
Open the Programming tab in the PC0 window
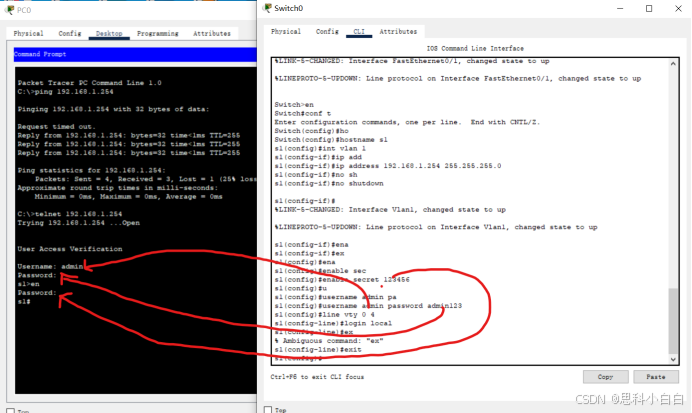tap(158, 34)
